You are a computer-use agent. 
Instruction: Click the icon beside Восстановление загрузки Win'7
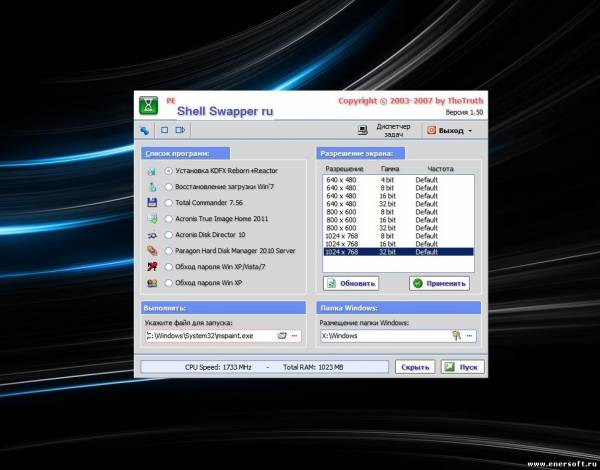(152, 187)
